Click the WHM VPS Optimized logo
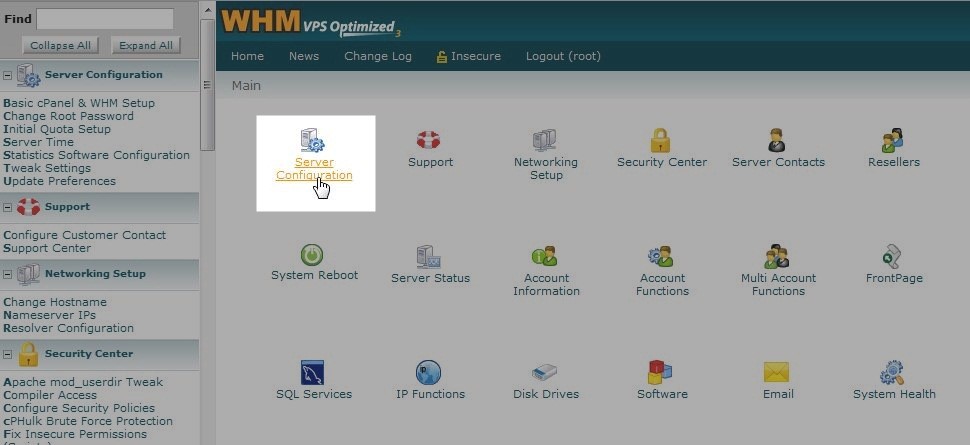The image size is (970, 445). pyautogui.click(x=312, y=22)
